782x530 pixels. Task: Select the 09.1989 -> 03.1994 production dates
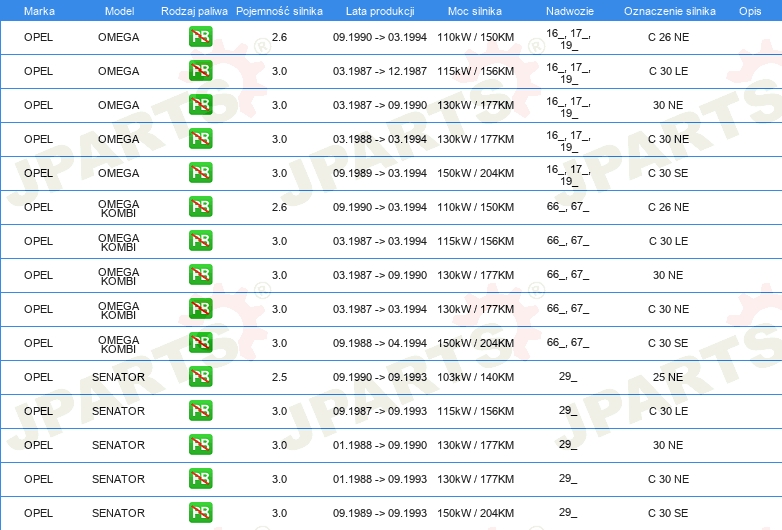tap(380, 173)
